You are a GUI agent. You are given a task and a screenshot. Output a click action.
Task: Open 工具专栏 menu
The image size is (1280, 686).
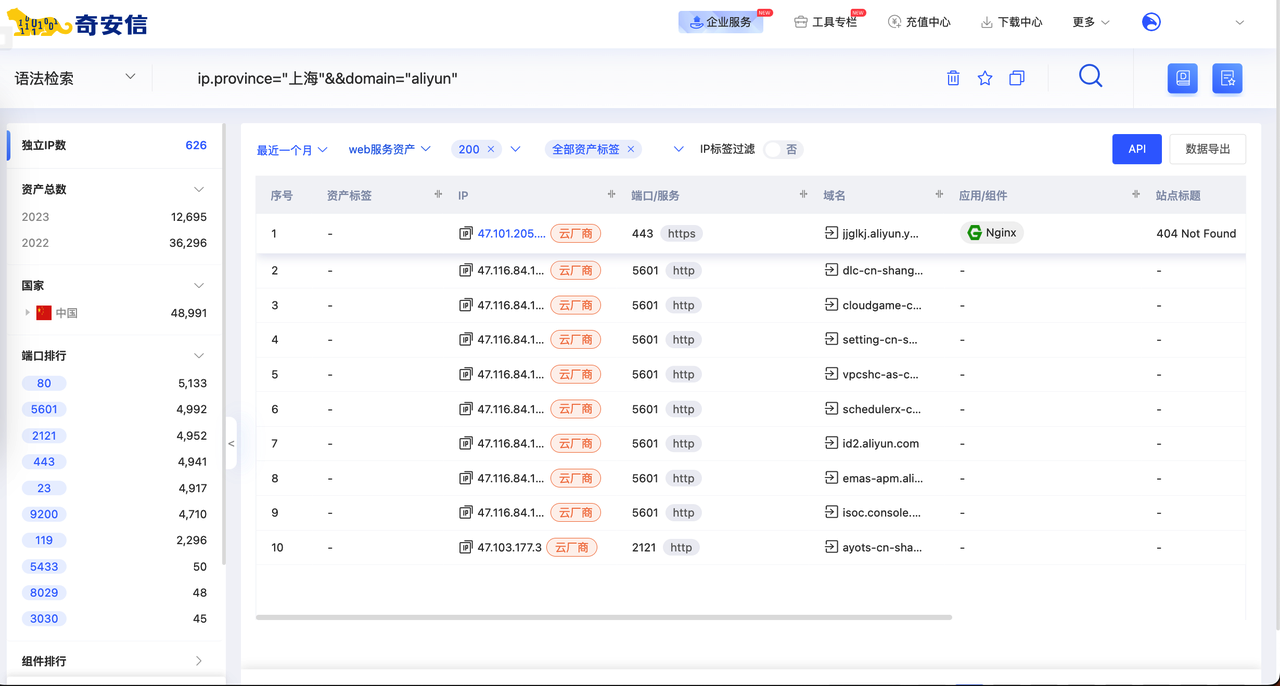(x=826, y=22)
